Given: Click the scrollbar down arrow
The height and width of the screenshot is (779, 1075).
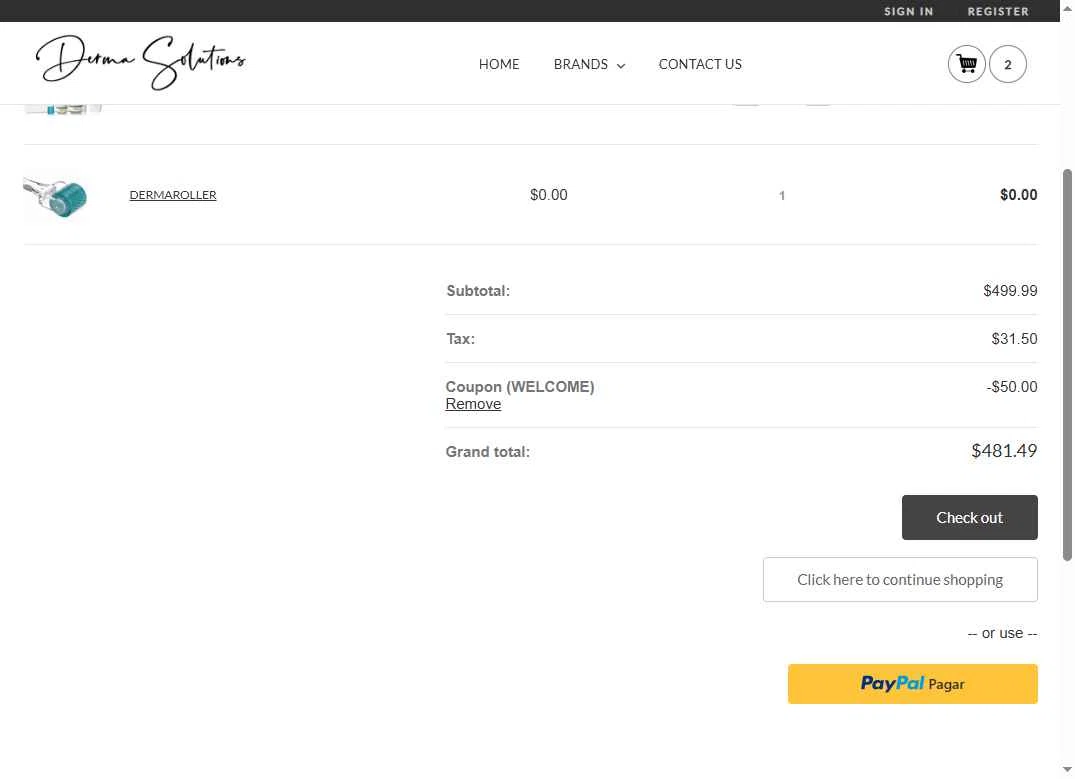Looking at the screenshot, I should click(x=1067, y=770).
